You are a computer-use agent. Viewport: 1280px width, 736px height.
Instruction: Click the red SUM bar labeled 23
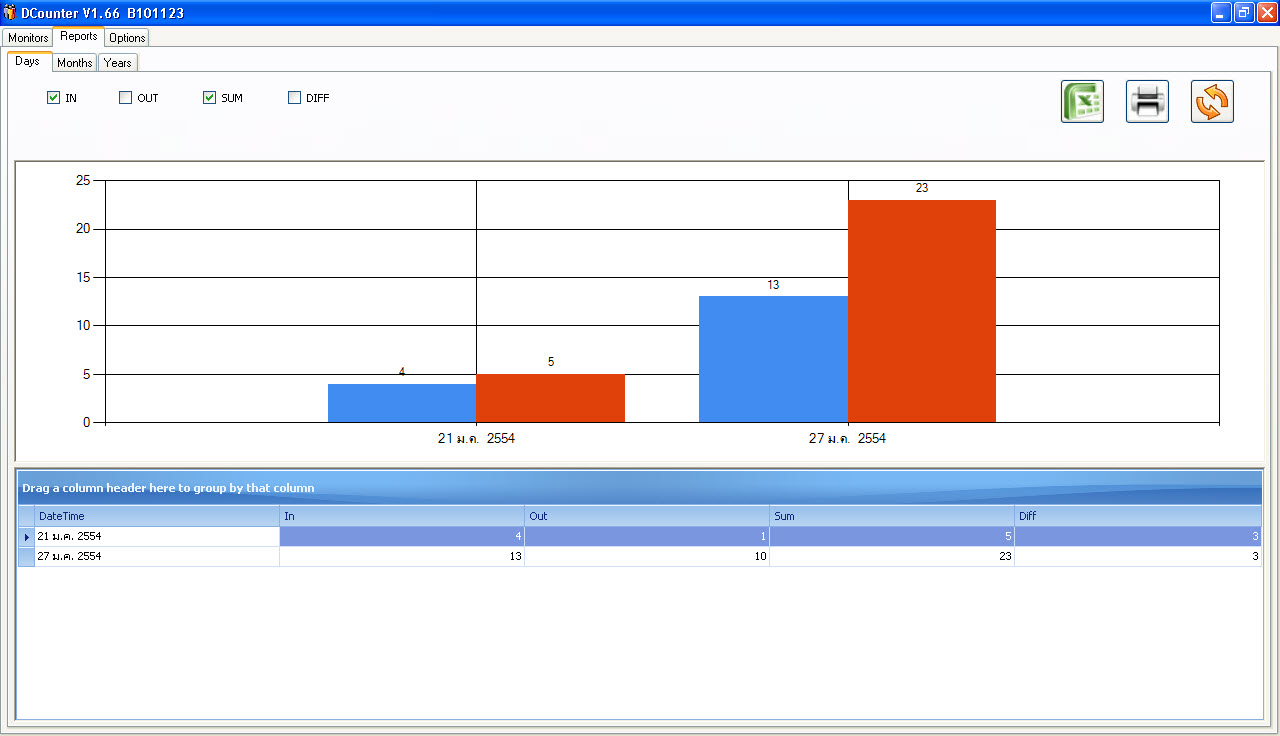[921, 311]
